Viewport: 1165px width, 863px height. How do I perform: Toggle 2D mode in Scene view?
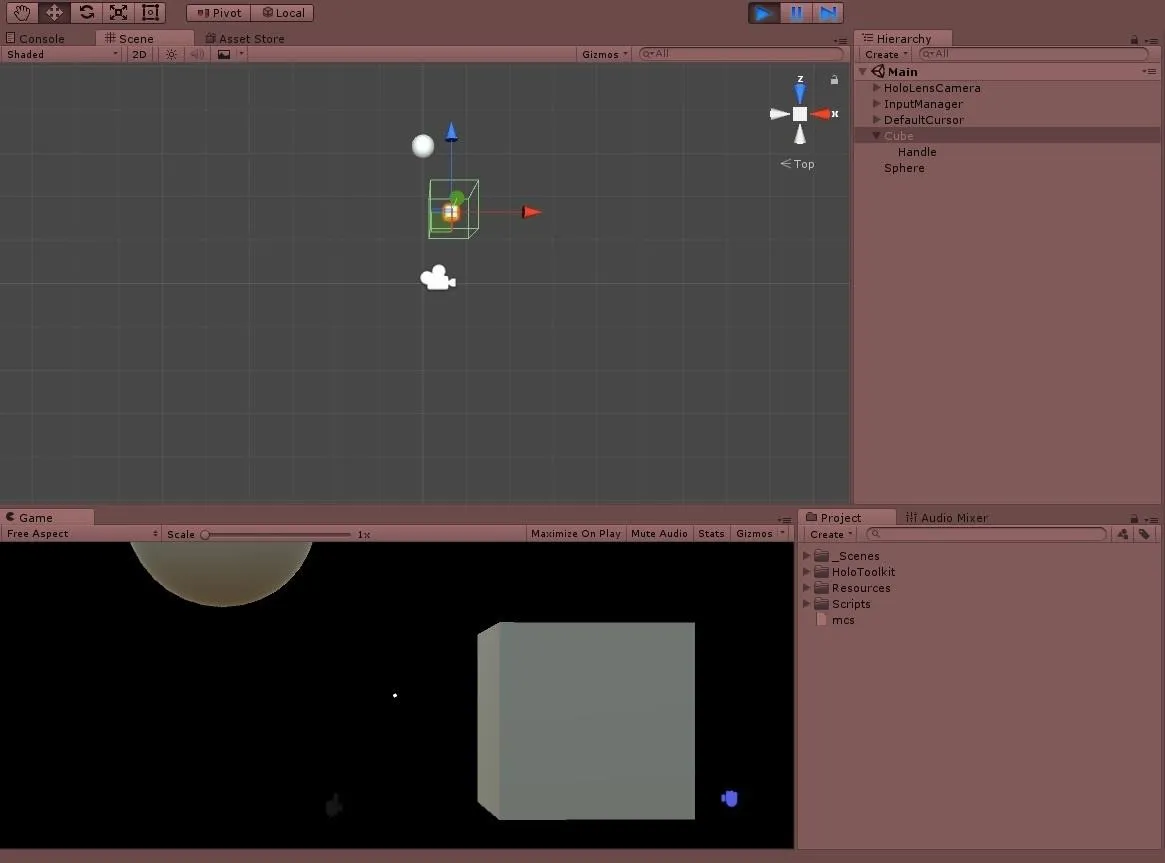pos(140,54)
